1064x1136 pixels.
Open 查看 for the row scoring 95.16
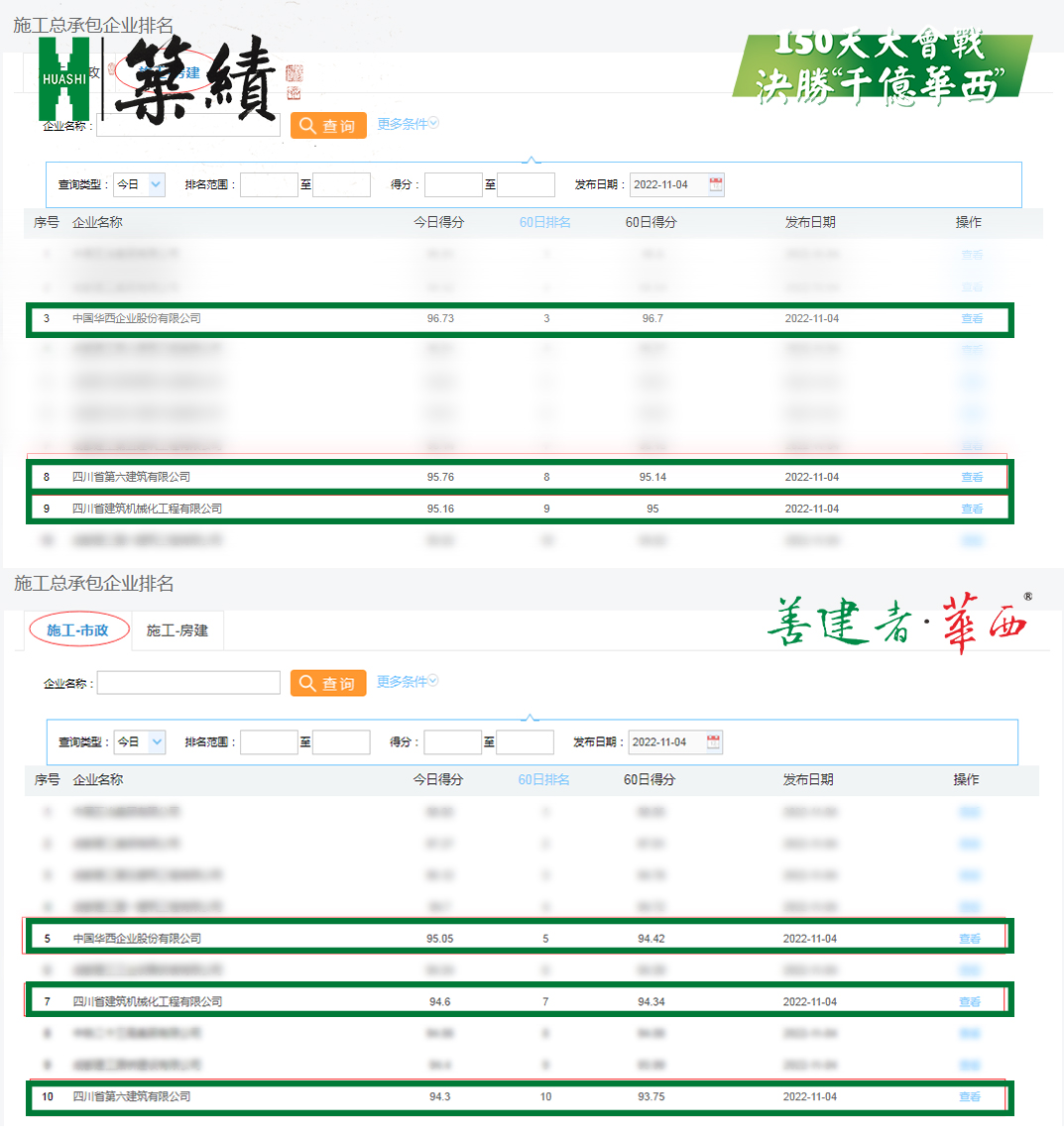point(972,510)
